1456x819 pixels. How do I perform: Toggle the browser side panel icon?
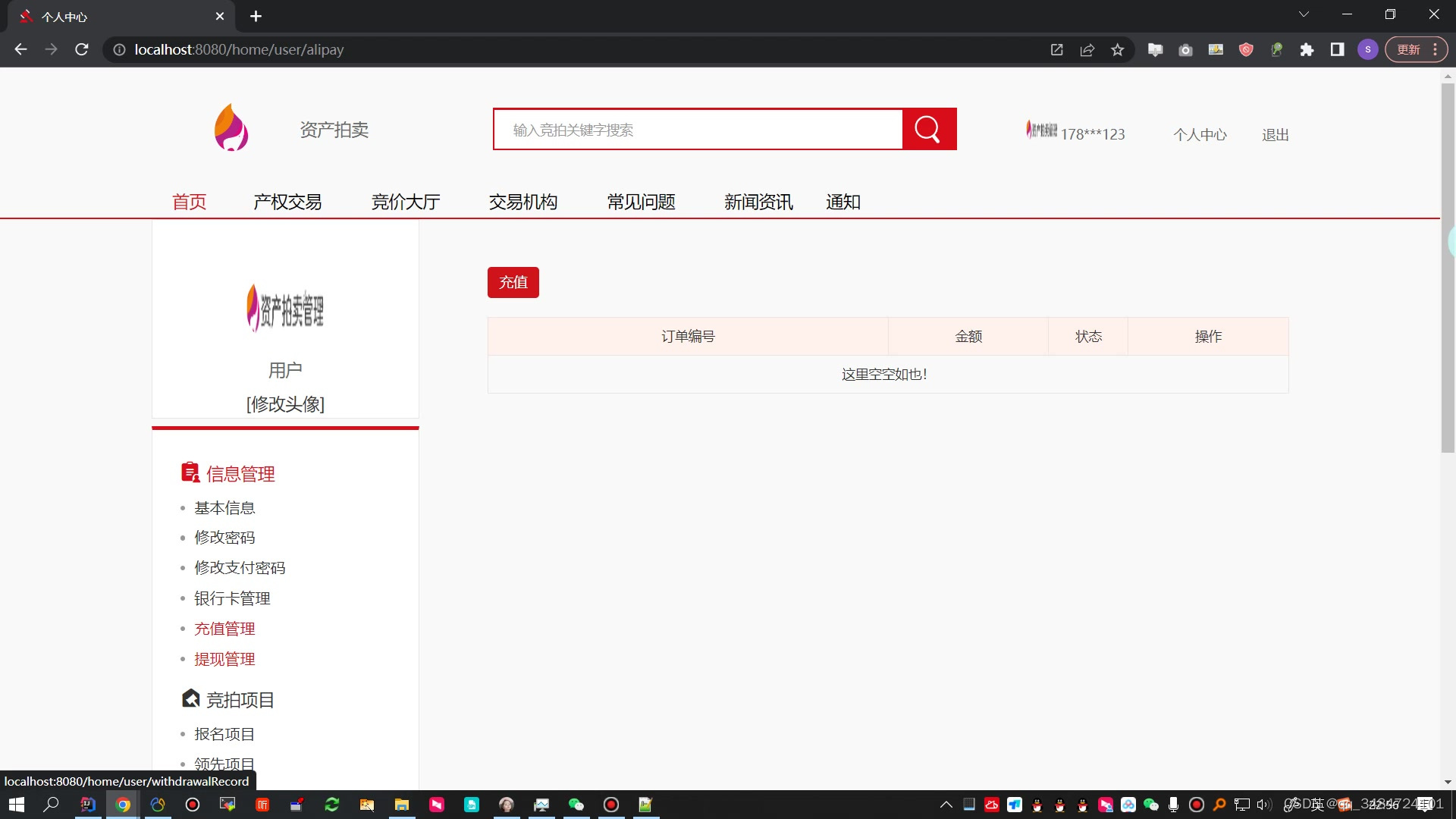point(1337,50)
